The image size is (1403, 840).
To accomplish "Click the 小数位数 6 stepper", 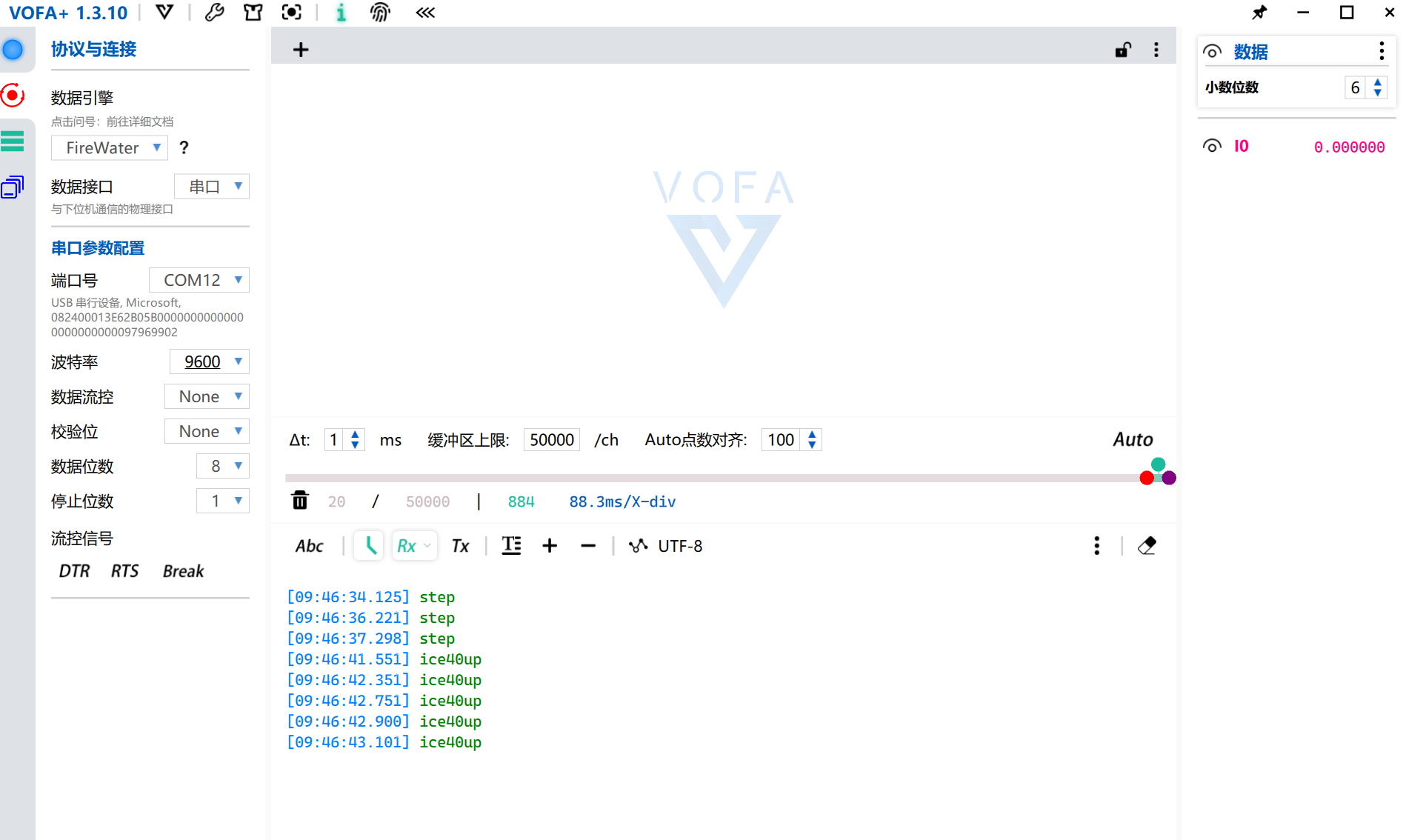I will point(1366,87).
